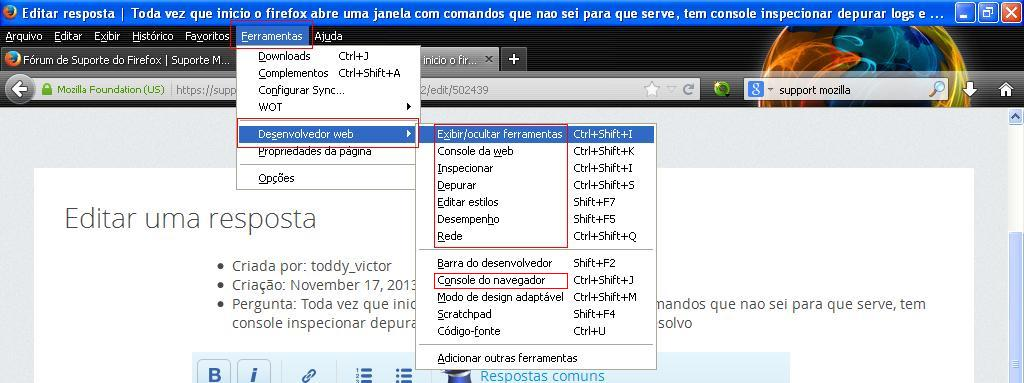Choose Inspecionar in developer submenu
The width and height of the screenshot is (1024, 383).
tap(536, 168)
